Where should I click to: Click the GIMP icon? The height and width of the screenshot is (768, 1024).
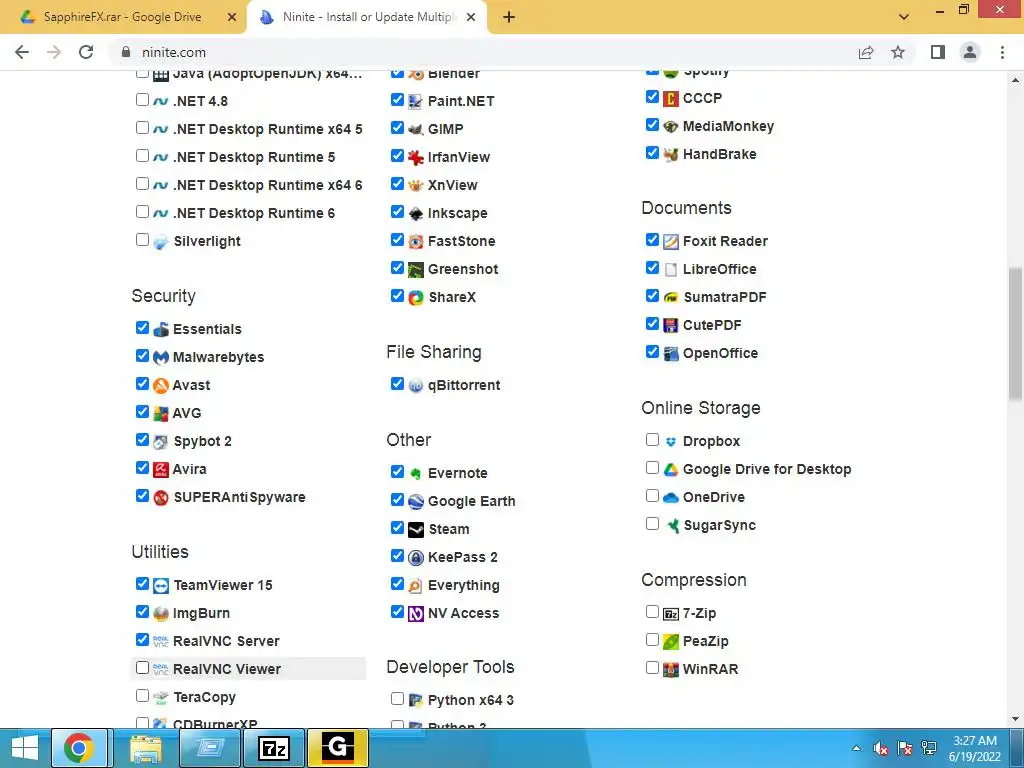click(x=415, y=129)
